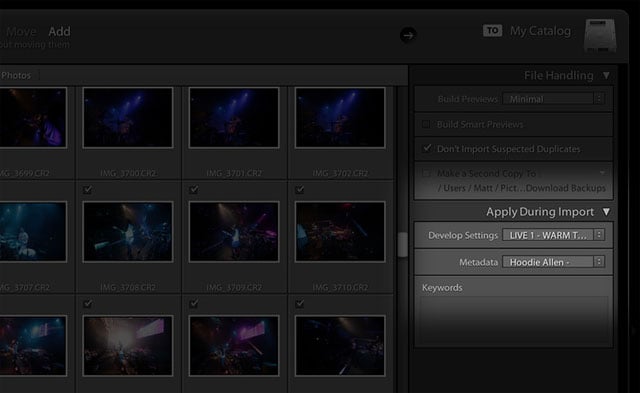Screen dimensions: 640x393
Task: Uncheck the checkbox above IMG_3709.CR2 thumbnail
Action: (194, 189)
